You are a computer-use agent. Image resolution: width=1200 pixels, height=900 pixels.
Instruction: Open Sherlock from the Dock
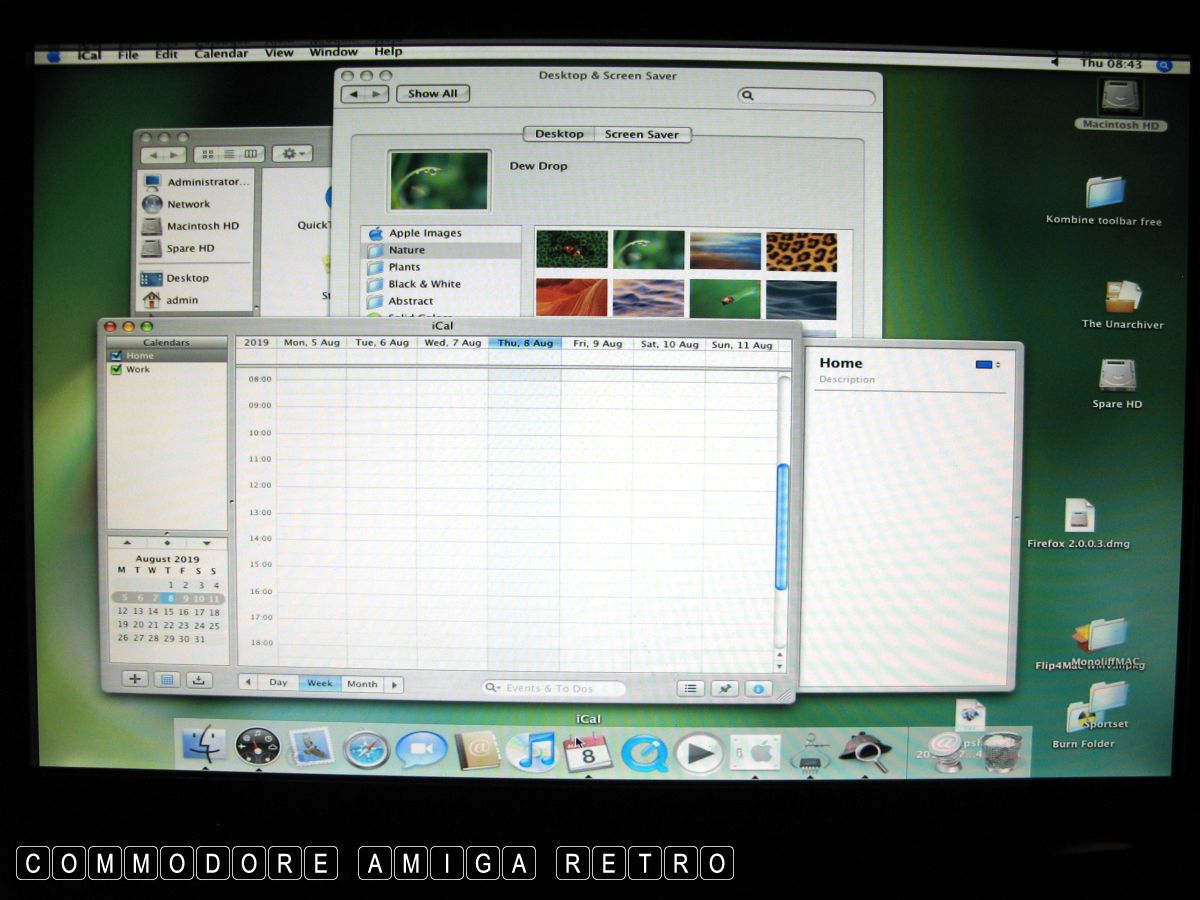point(864,751)
